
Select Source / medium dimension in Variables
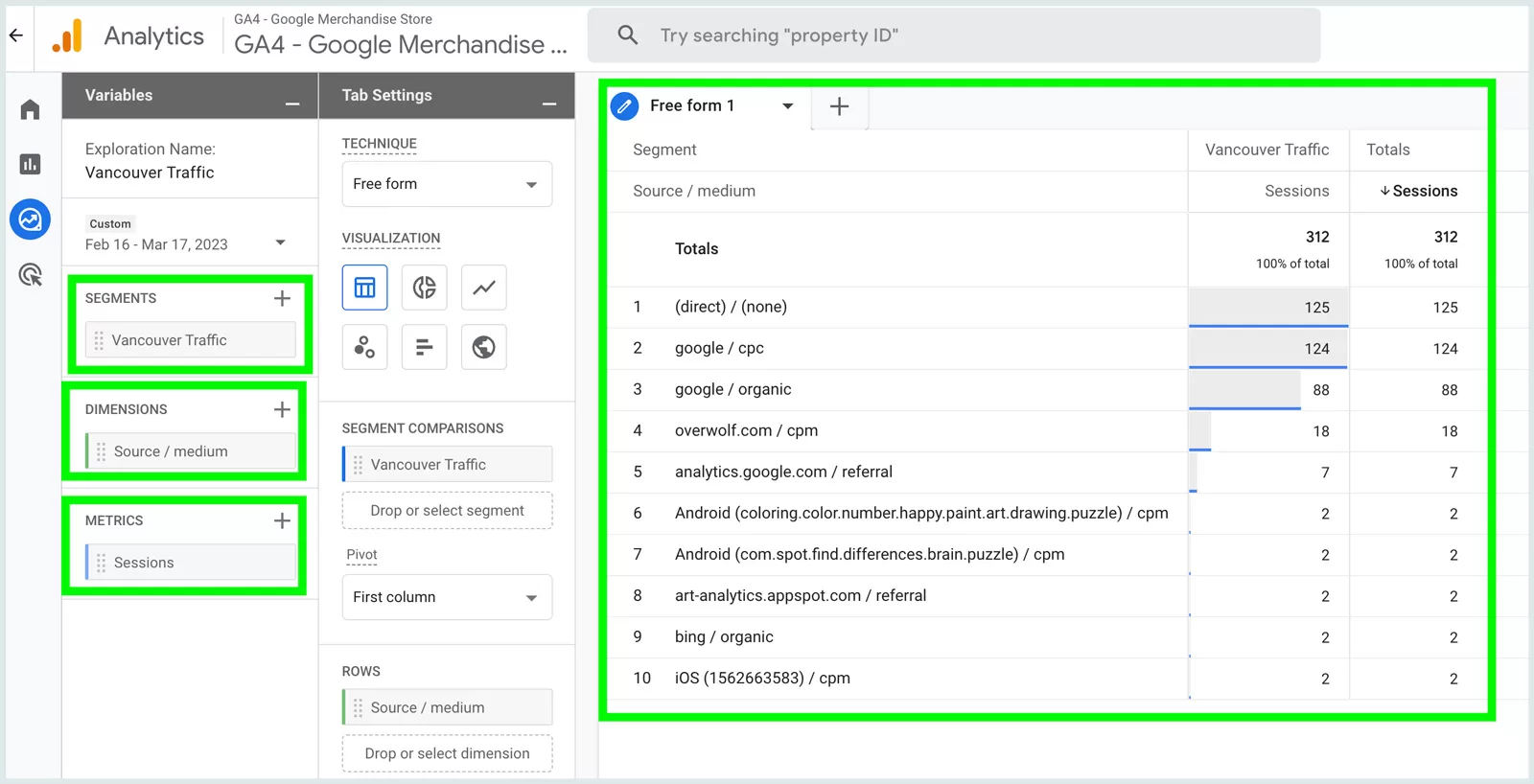point(191,451)
